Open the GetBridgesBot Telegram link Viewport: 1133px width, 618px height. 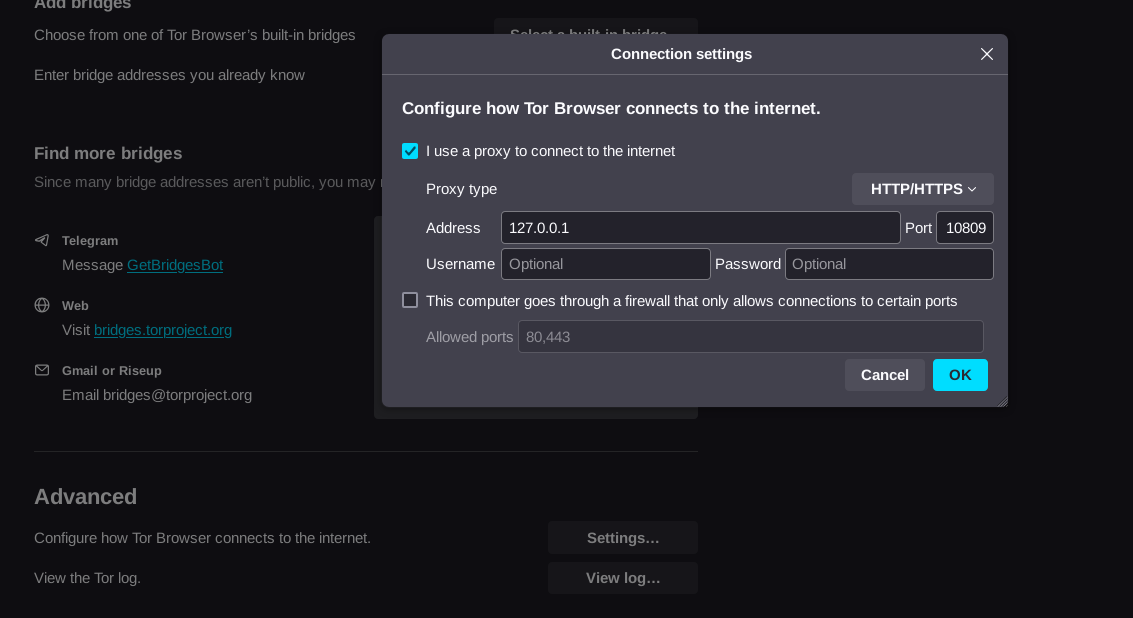click(175, 265)
